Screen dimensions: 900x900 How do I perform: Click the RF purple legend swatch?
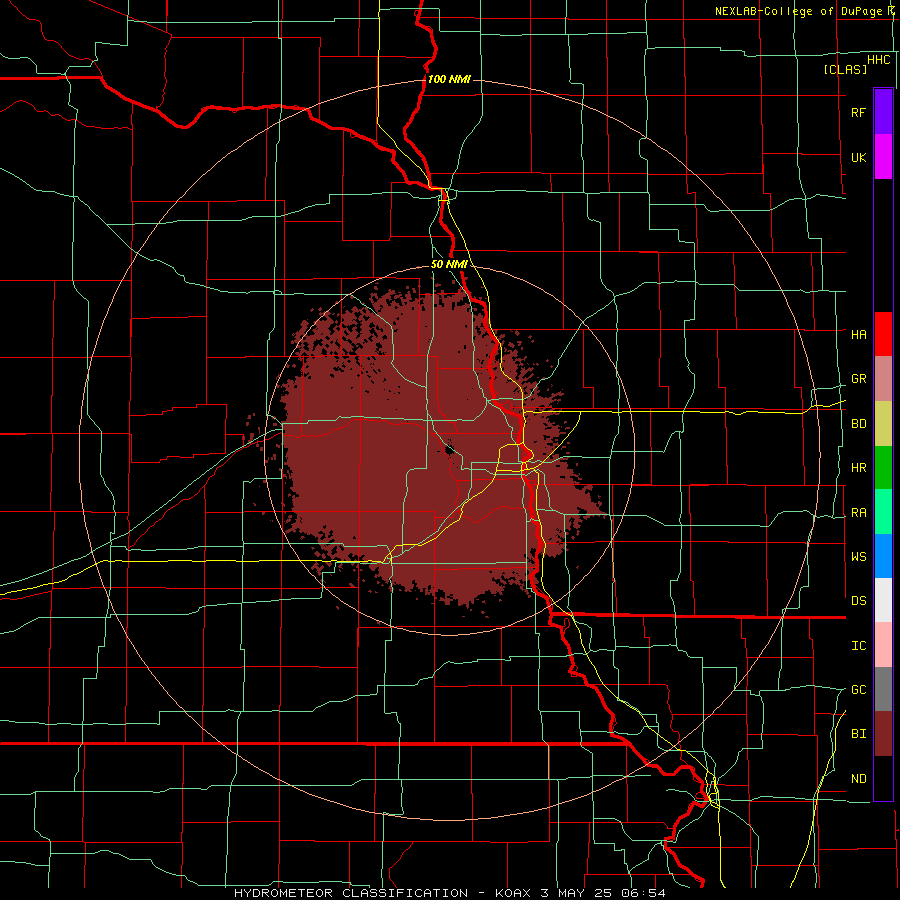883,112
